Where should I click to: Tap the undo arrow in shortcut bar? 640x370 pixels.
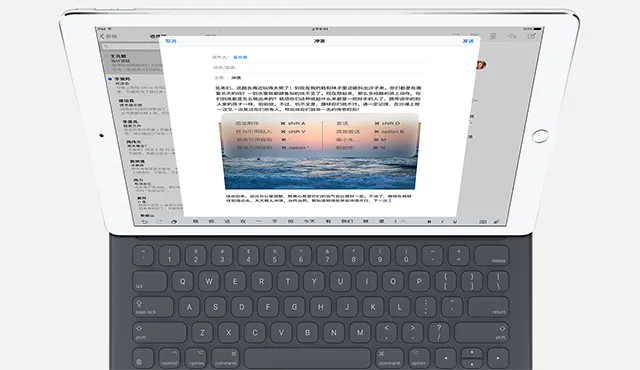tap(144, 222)
